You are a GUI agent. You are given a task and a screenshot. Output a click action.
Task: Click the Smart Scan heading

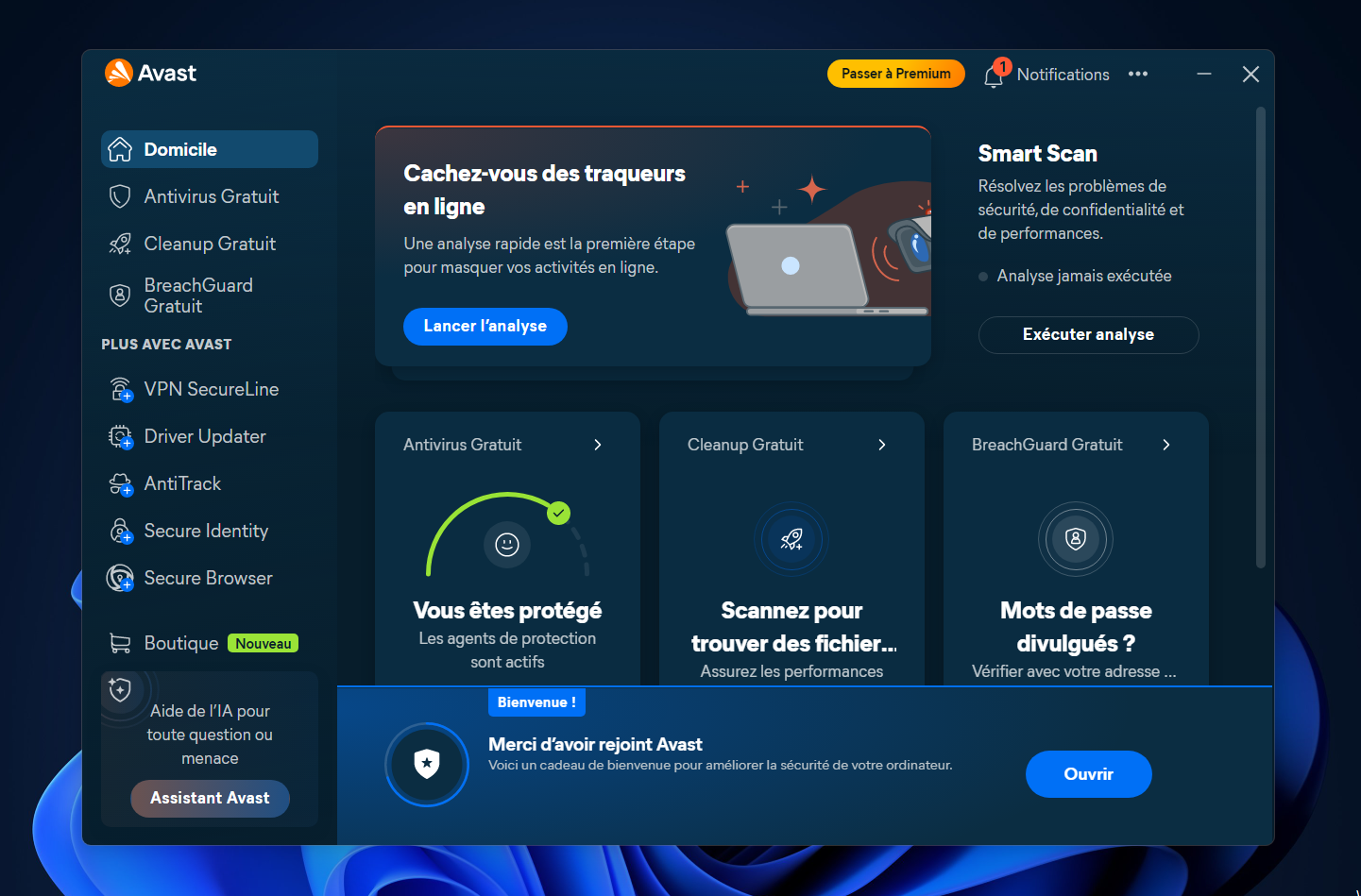(x=1037, y=154)
